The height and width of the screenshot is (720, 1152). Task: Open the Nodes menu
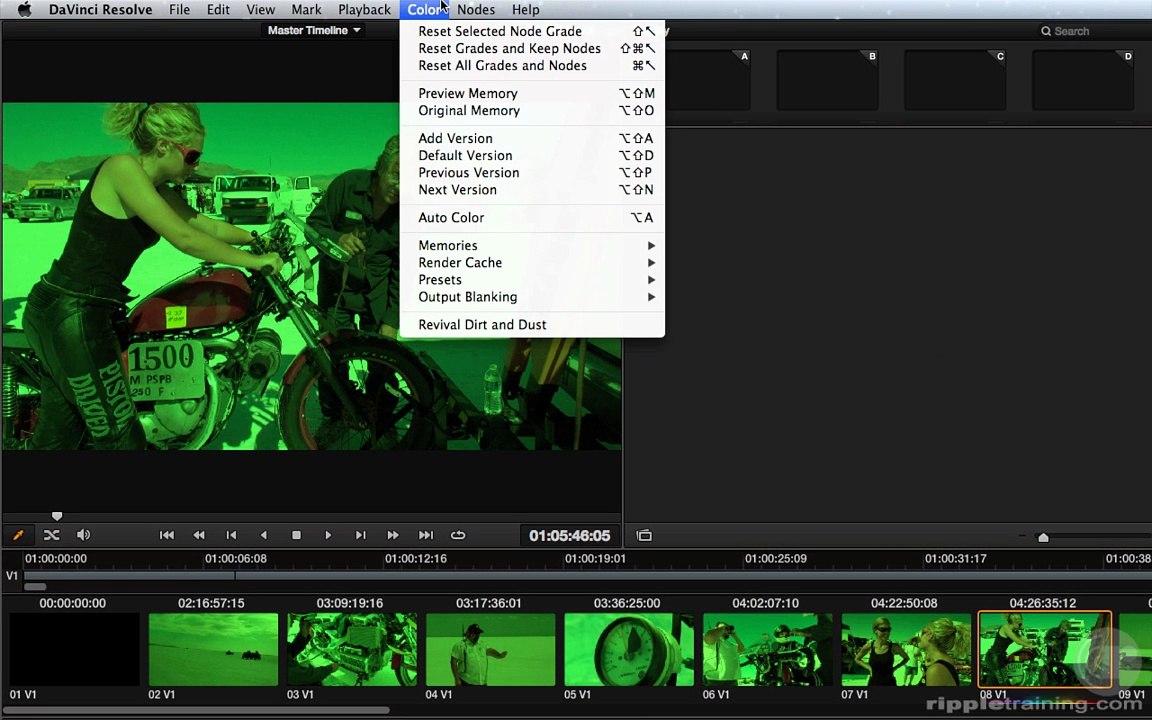coord(476,10)
